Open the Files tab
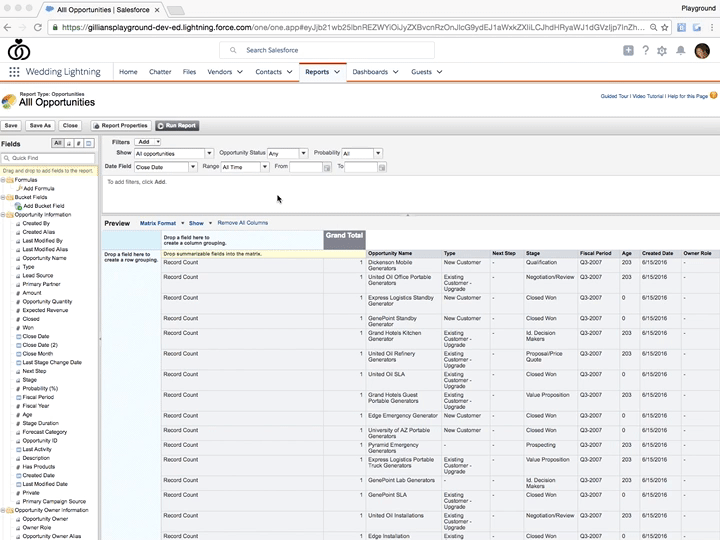720x540 pixels. [189, 72]
